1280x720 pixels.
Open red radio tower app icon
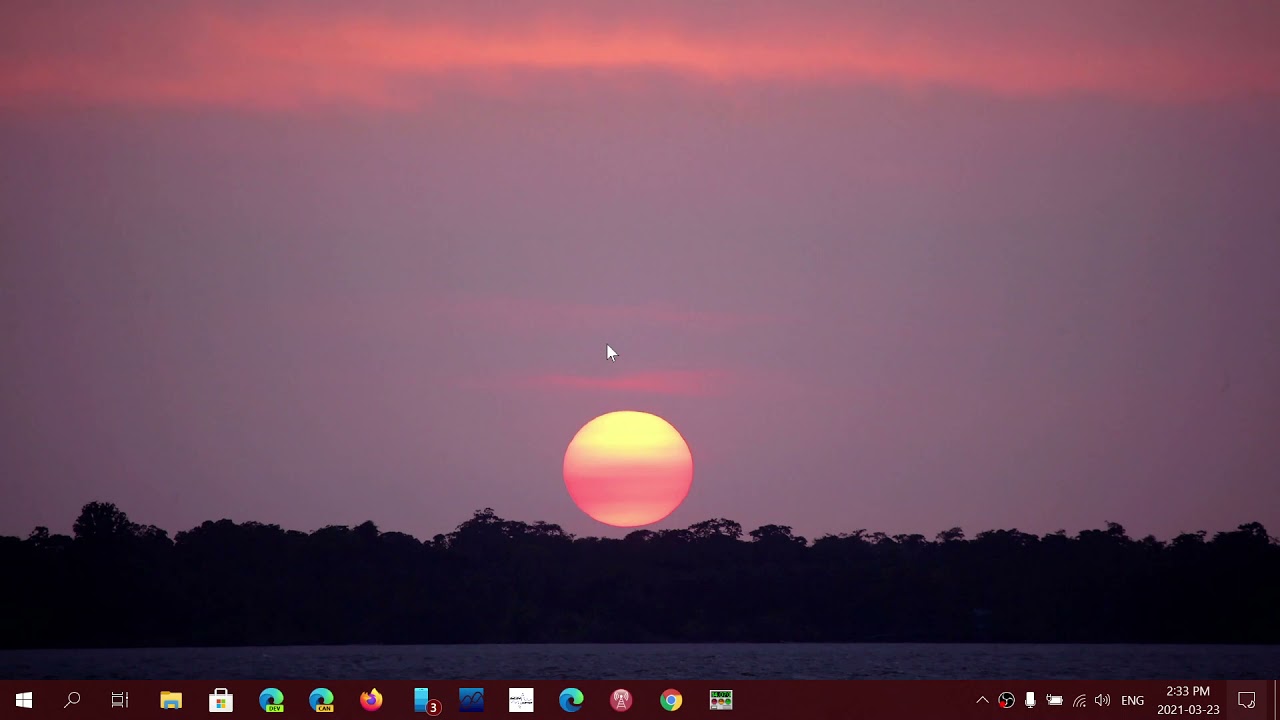(621, 700)
